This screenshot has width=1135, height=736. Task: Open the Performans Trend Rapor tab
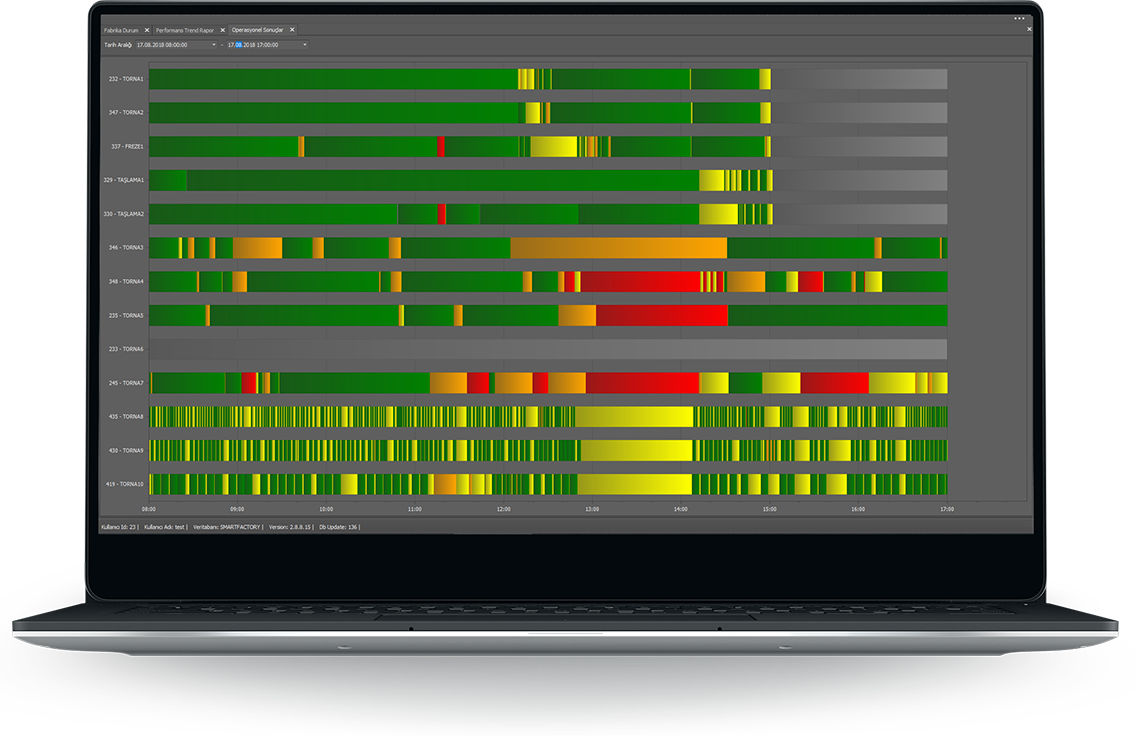click(x=185, y=30)
